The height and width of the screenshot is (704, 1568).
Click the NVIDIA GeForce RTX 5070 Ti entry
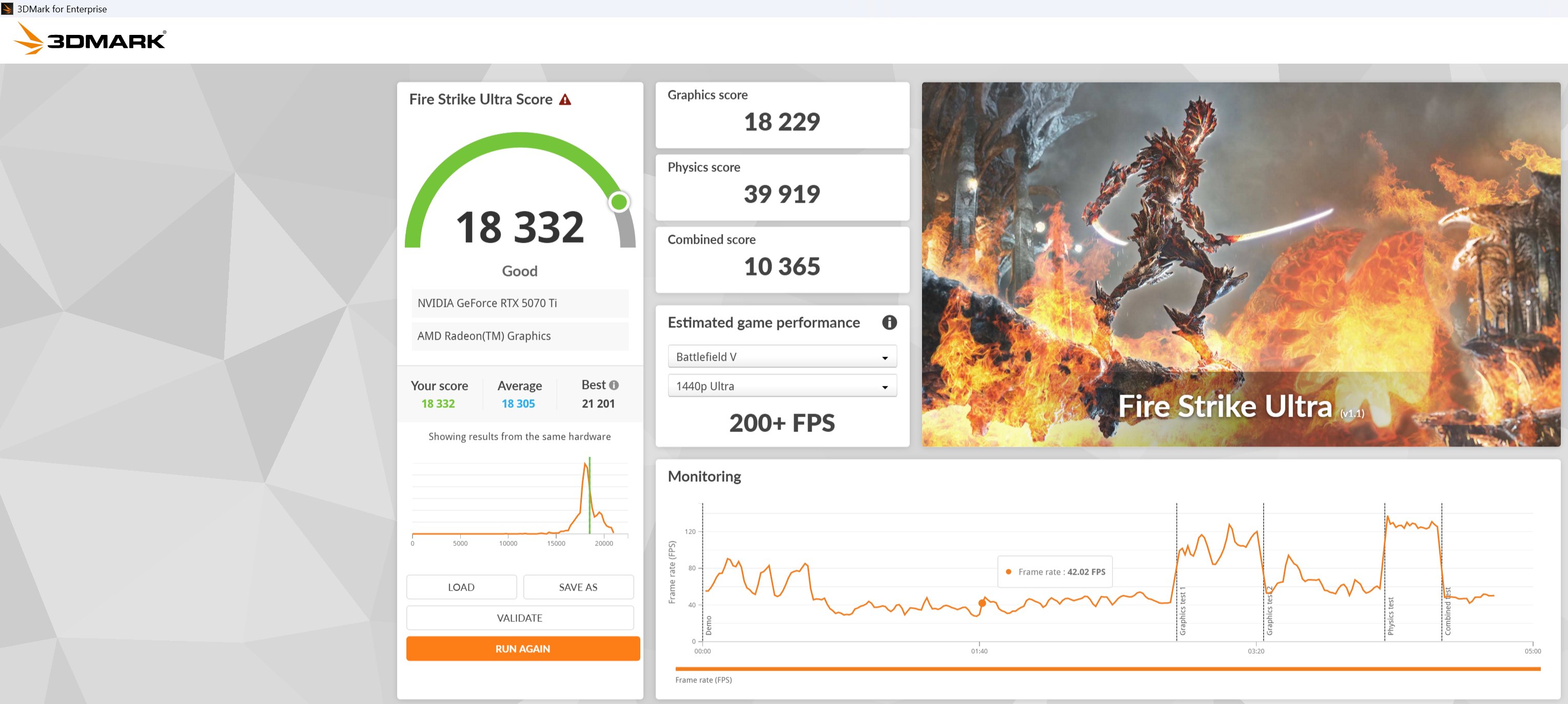[520, 303]
